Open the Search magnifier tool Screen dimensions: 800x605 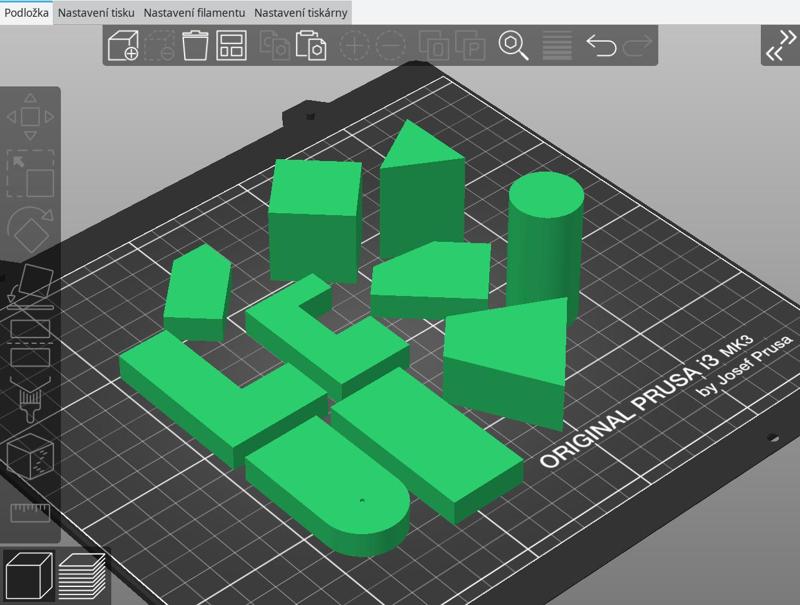click(513, 45)
